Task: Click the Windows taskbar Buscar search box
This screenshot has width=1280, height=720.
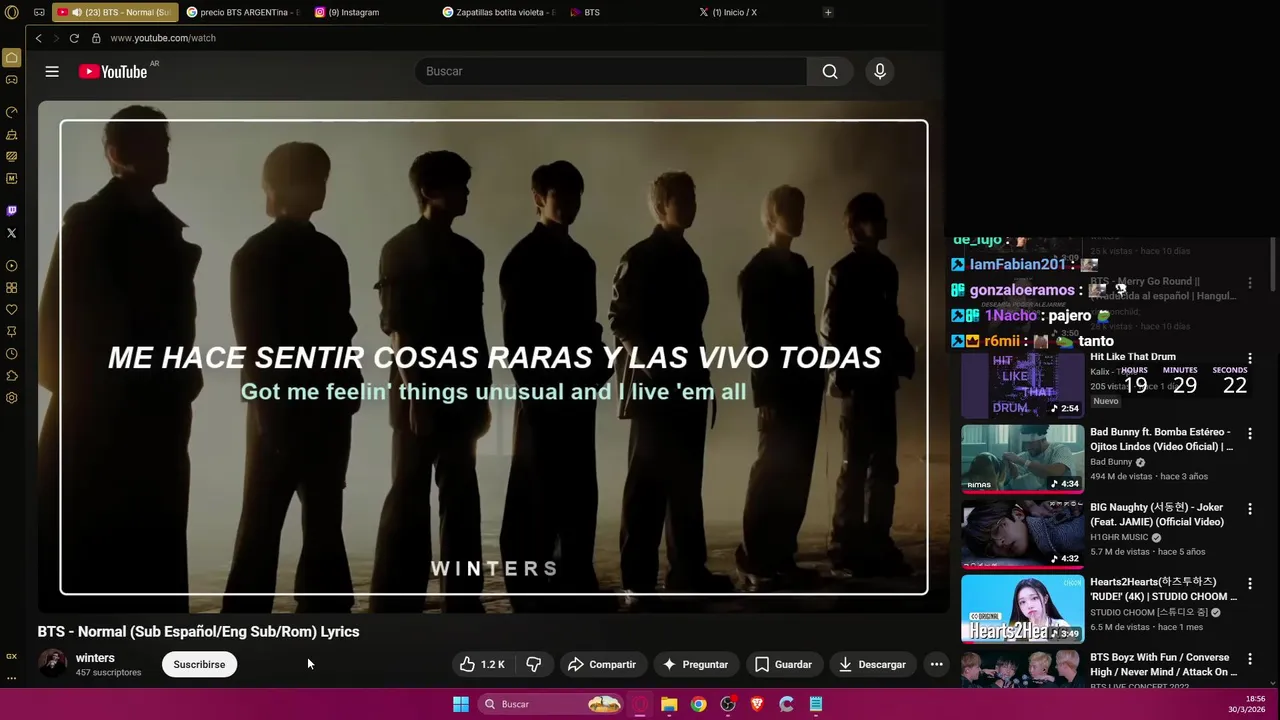Action: 550,704
